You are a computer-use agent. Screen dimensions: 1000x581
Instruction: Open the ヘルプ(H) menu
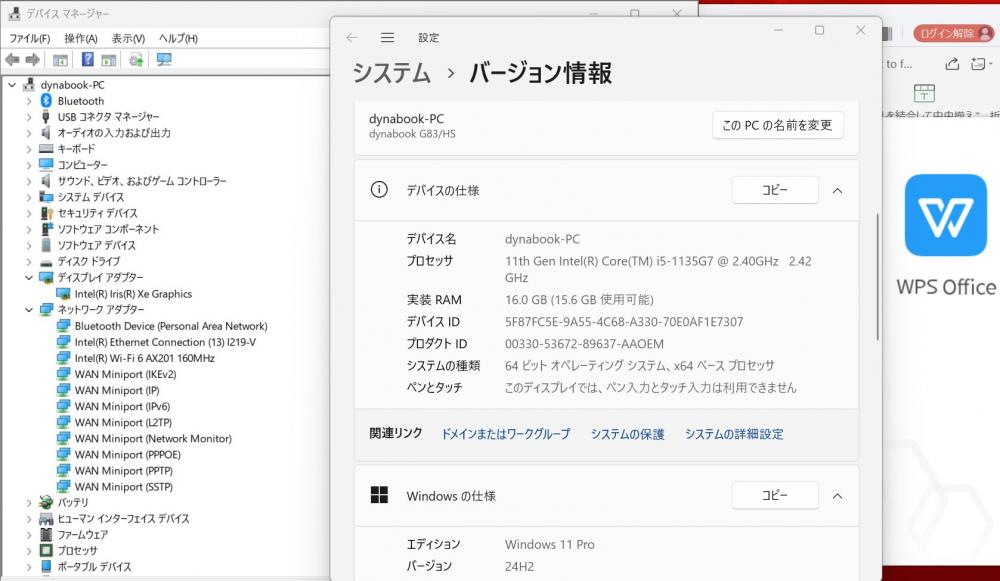tap(178, 38)
